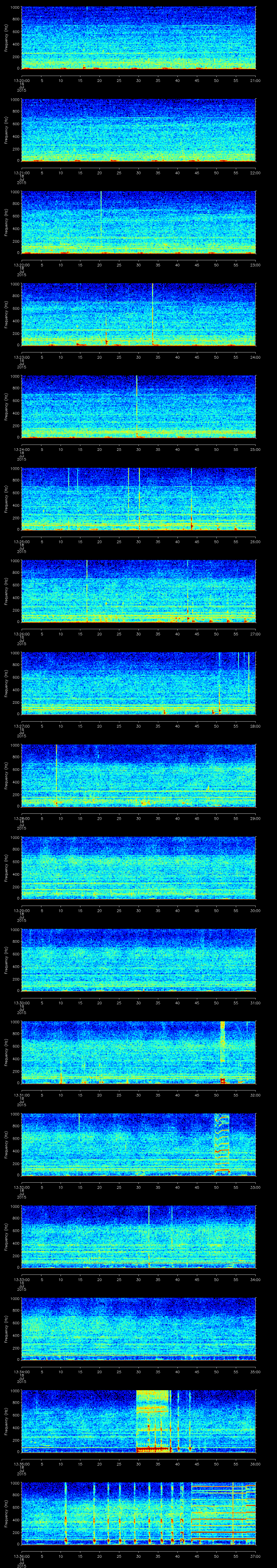Open the spectrogram panel starting at 13:33:00
Image resolution: width=277 pixels, height=1568 pixels.
(139, 1237)
